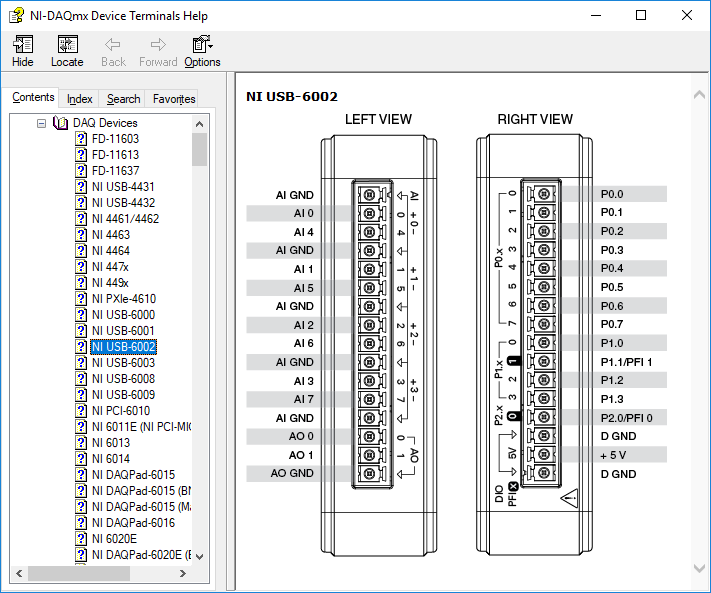The height and width of the screenshot is (593, 711).
Task: Switch to the Index tab
Action: 79,99
